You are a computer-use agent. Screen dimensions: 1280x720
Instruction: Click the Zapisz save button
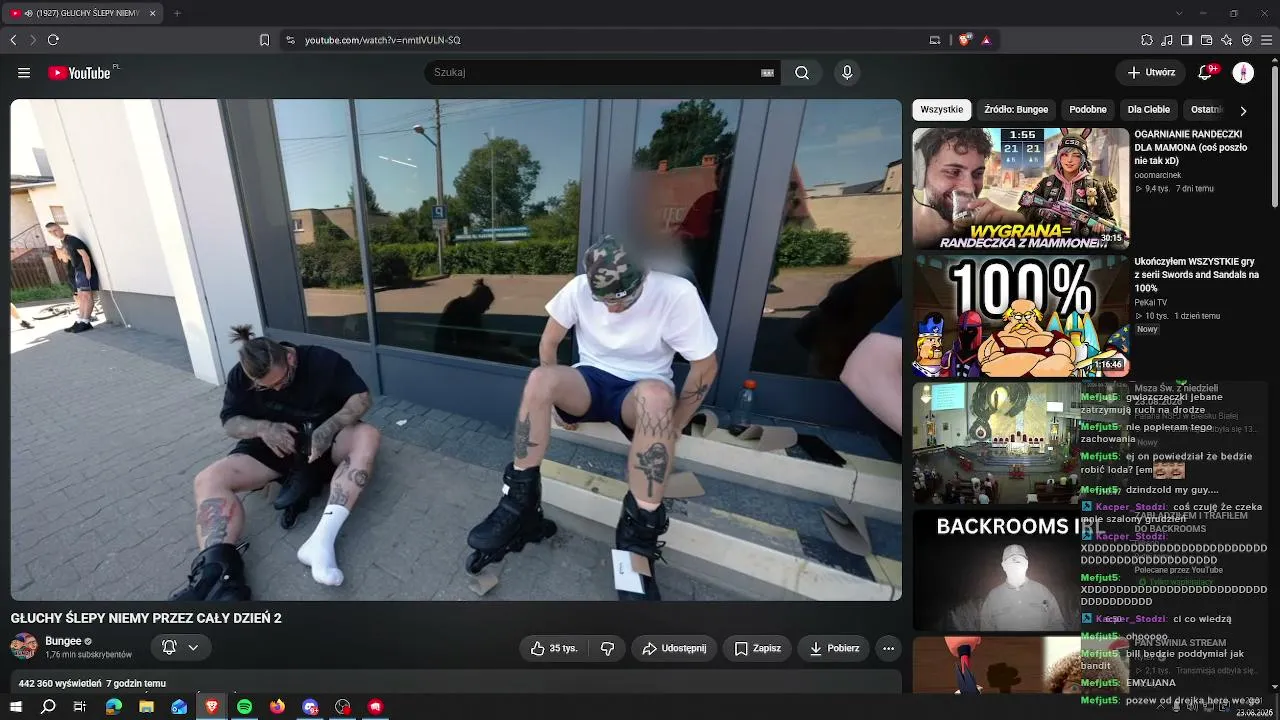click(757, 648)
